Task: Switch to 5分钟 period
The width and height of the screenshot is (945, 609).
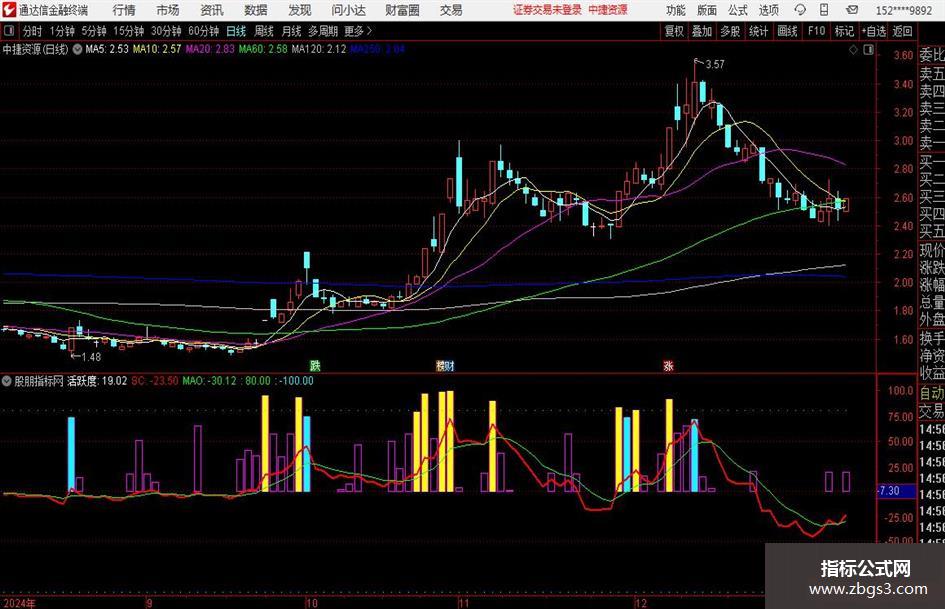Action: coord(94,31)
